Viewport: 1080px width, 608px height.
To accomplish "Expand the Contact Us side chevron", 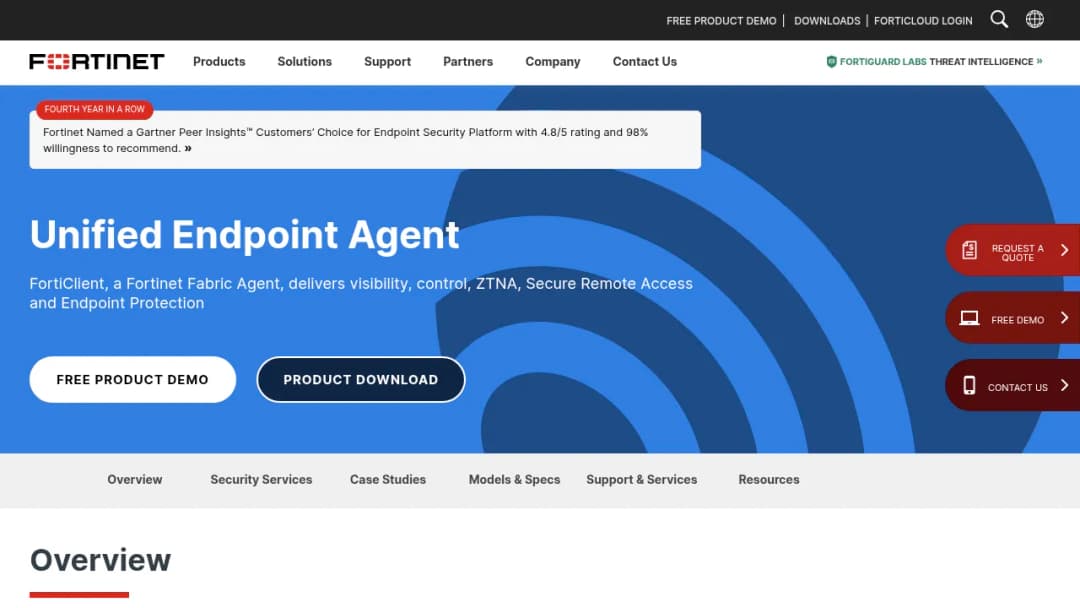I will tap(1064, 385).
